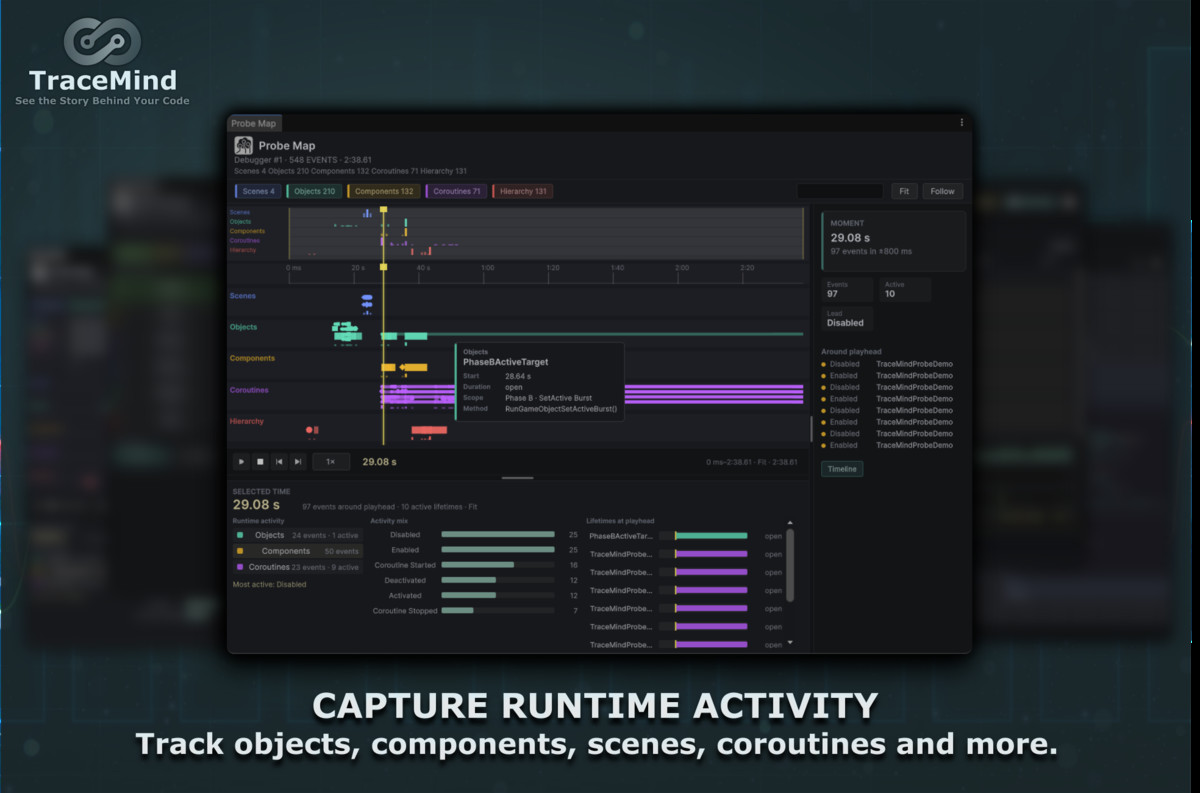
Task: Select Coroutines row in Runtime activity
Action: point(297,567)
